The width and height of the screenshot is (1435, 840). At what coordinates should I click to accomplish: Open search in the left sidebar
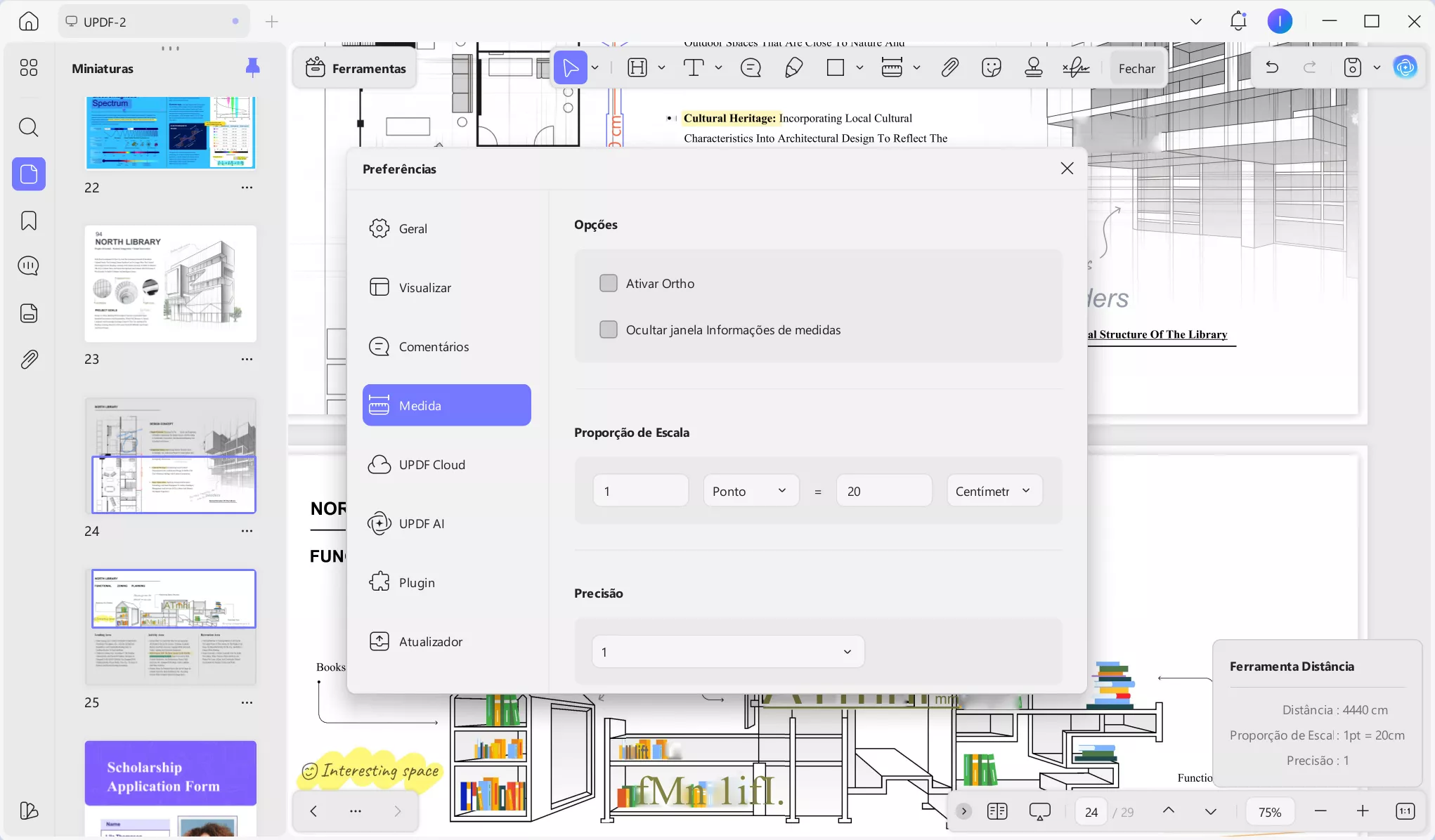click(x=28, y=127)
